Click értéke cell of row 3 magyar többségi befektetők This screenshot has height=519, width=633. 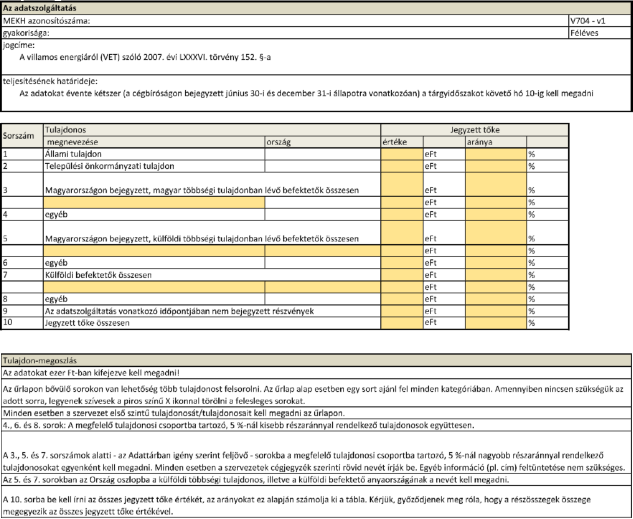[402, 184]
